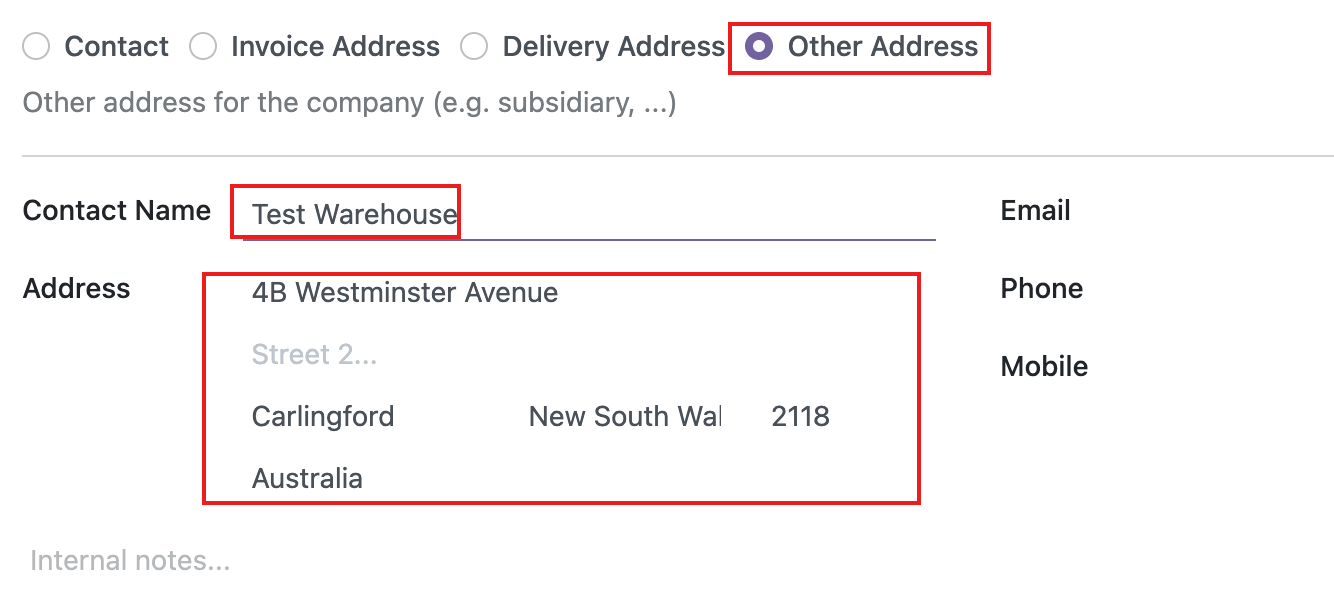1334x598 pixels.
Task: Click the Contact Name field with Test Warehouse
Action: click(x=588, y=214)
